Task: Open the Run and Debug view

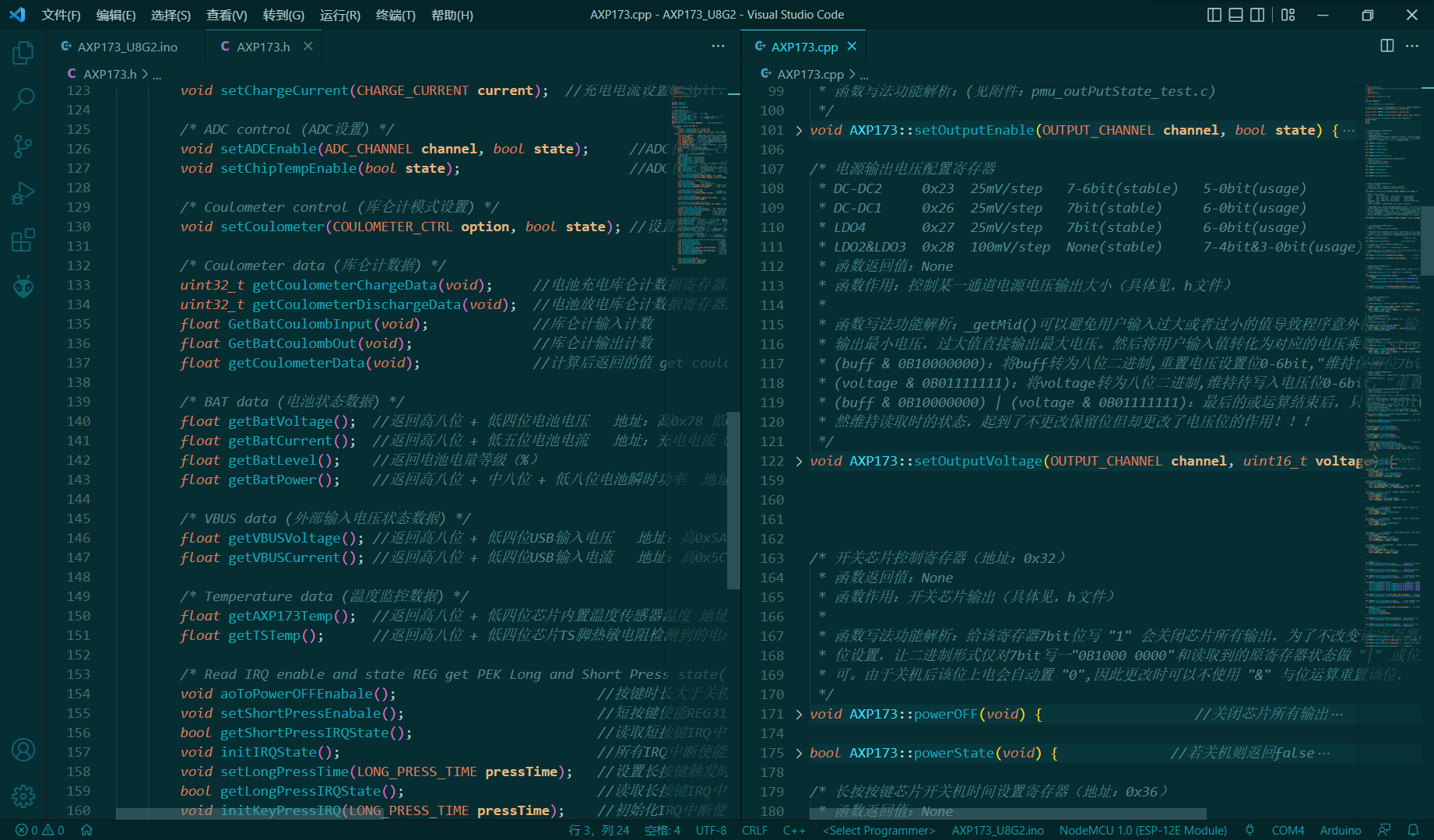Action: [x=23, y=193]
